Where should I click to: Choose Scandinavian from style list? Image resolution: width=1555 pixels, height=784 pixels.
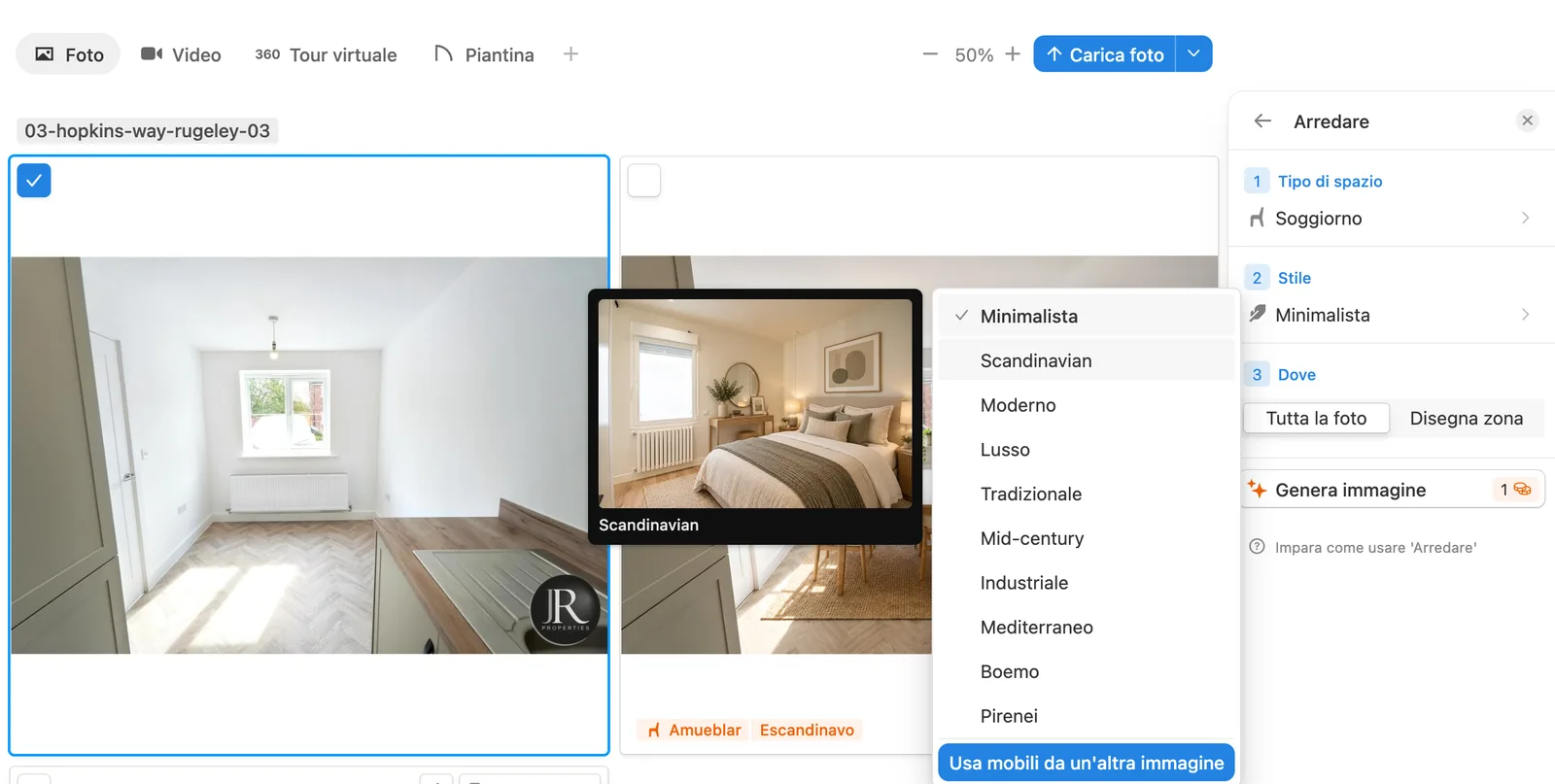(1086, 360)
